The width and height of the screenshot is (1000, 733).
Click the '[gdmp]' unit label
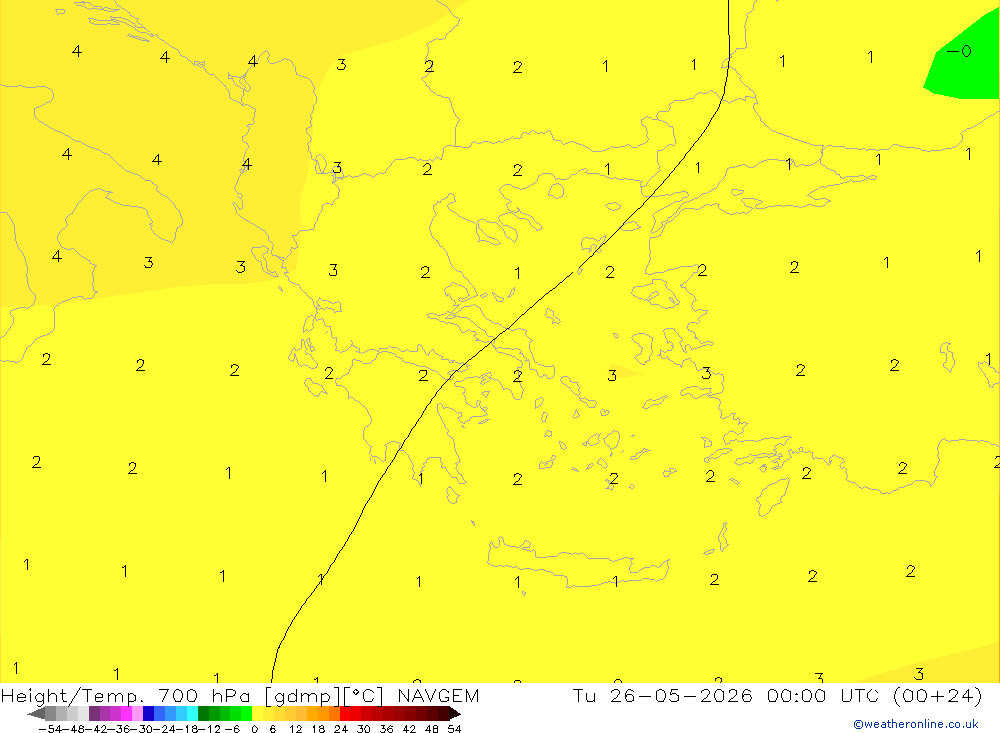click(303, 695)
